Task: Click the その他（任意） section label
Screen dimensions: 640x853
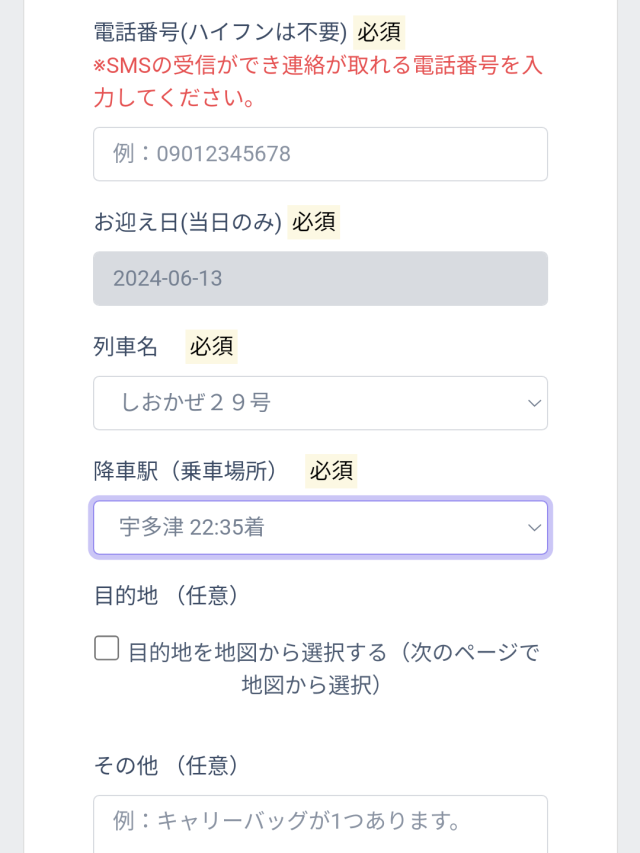Action: point(167,766)
